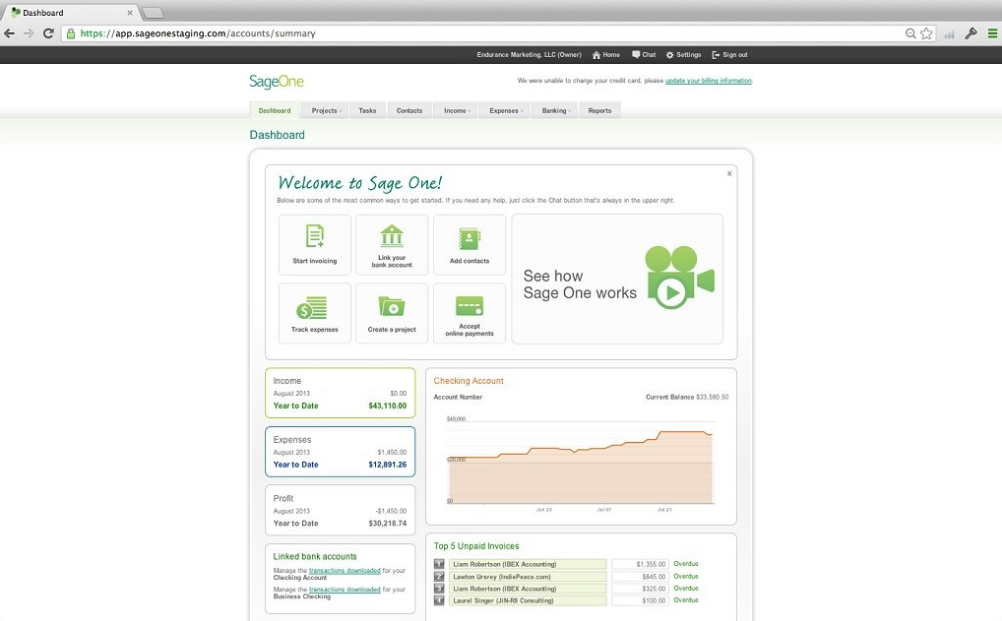Click the invoice icon beside Lawton Ursrey
The image size is (1002, 621).
[439, 576]
